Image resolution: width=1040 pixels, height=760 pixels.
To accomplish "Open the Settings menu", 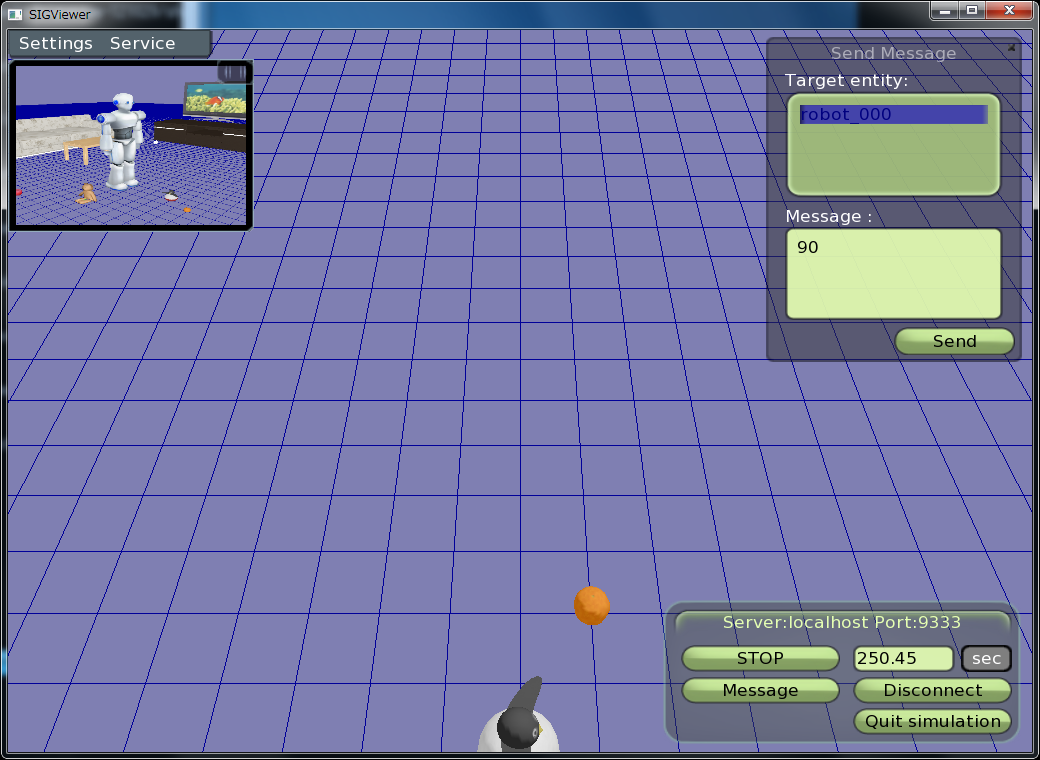I will point(55,44).
